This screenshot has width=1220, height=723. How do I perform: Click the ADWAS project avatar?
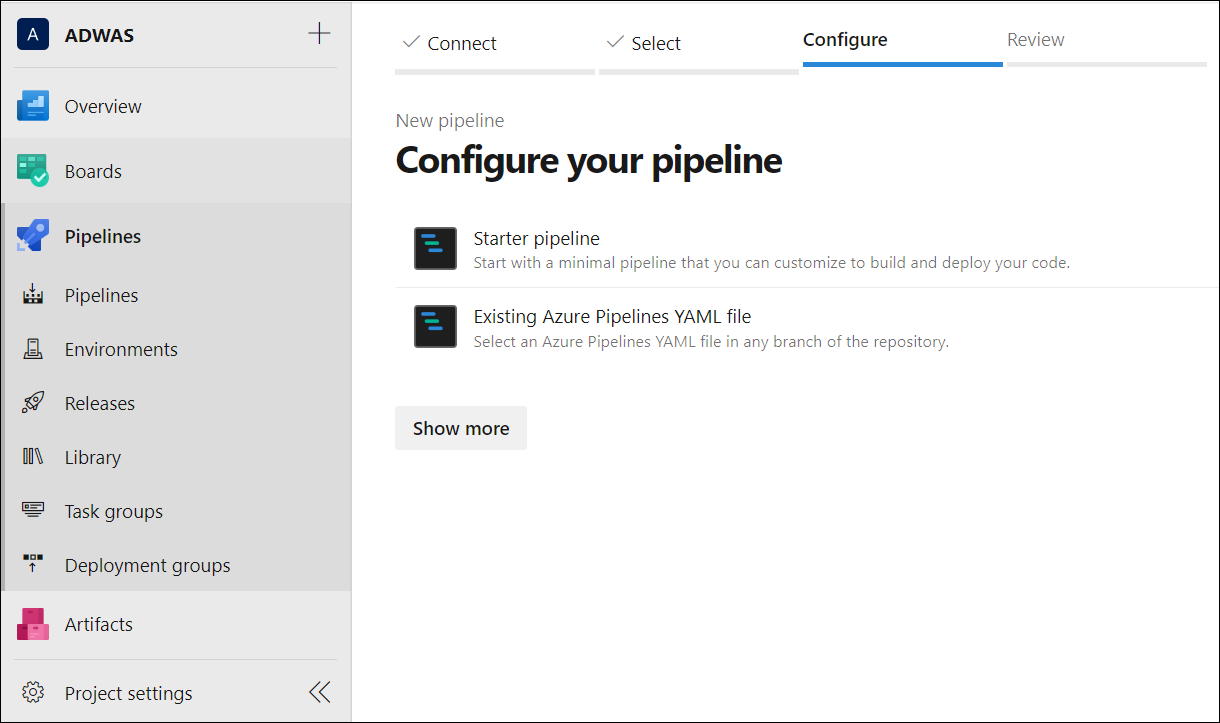(x=33, y=33)
